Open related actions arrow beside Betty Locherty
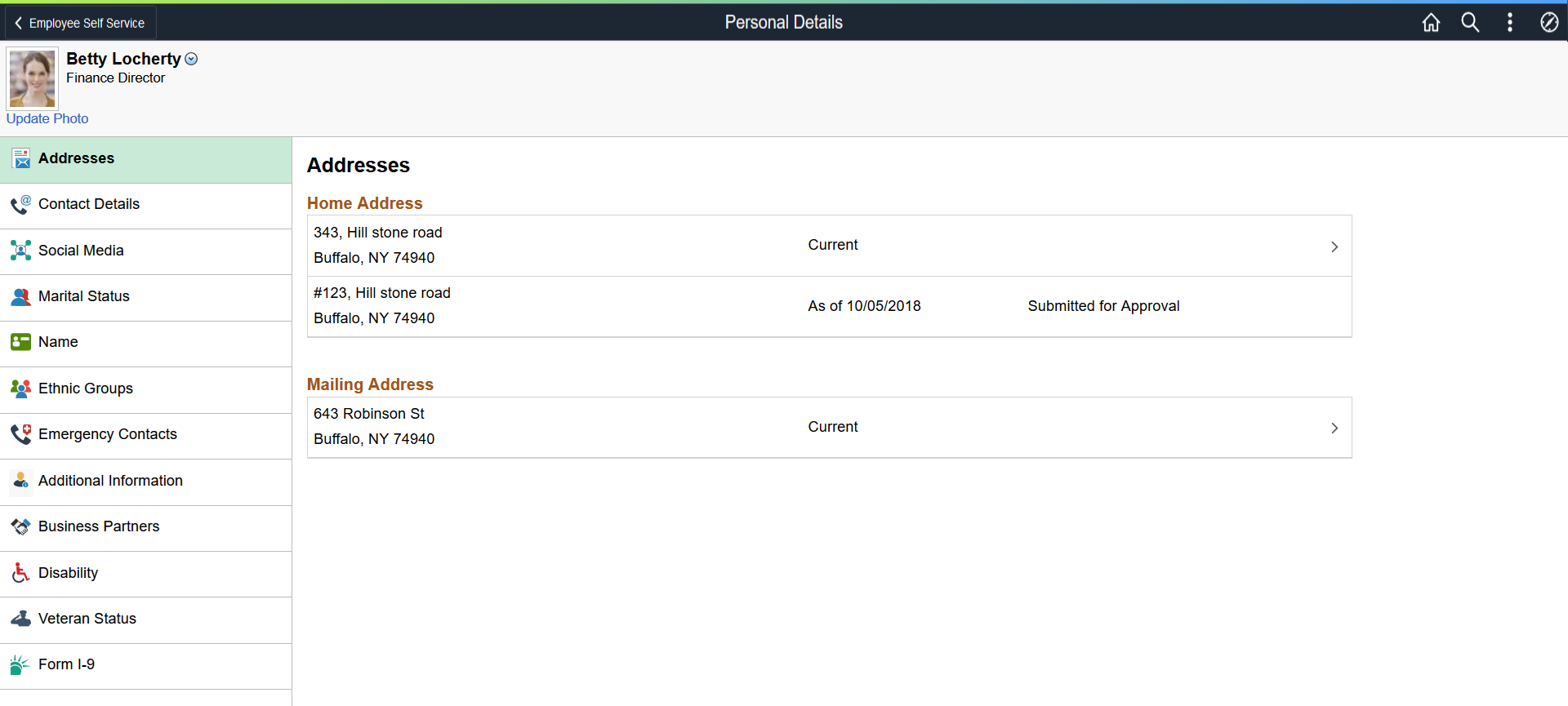Viewport: 1568px width, 706px height. 191,59
